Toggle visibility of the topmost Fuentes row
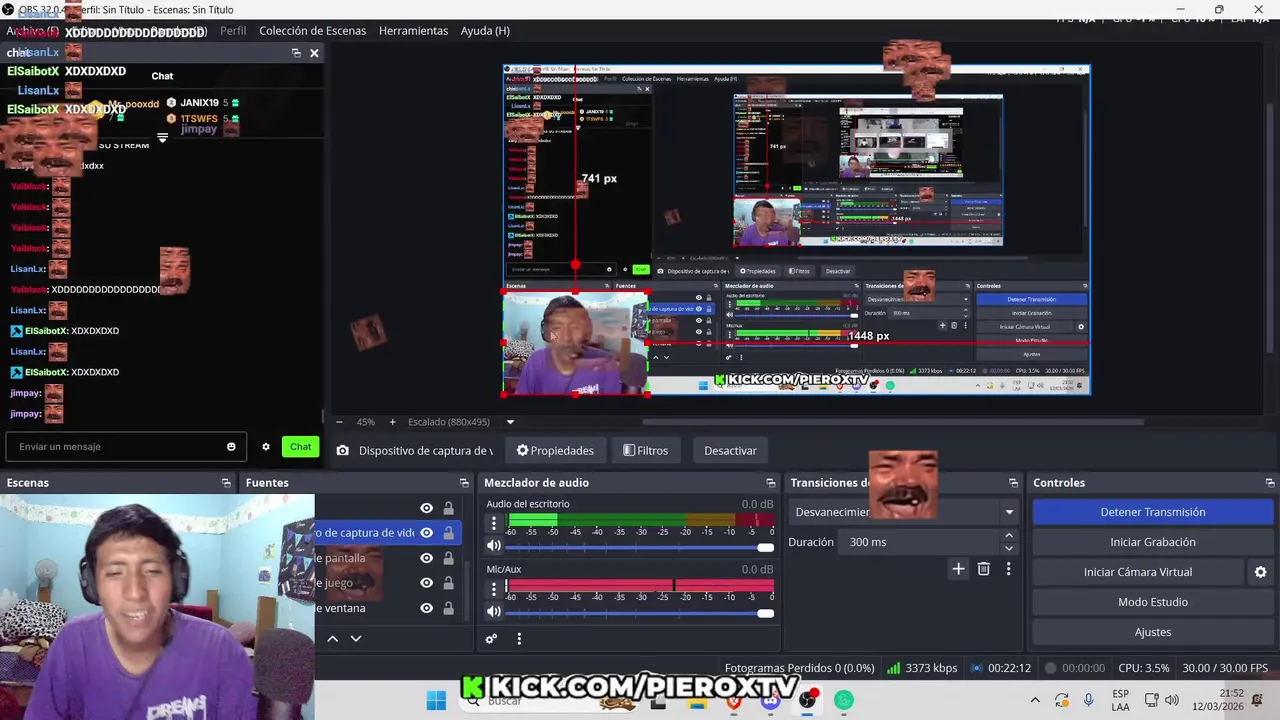Image resolution: width=1280 pixels, height=720 pixels. coord(427,508)
